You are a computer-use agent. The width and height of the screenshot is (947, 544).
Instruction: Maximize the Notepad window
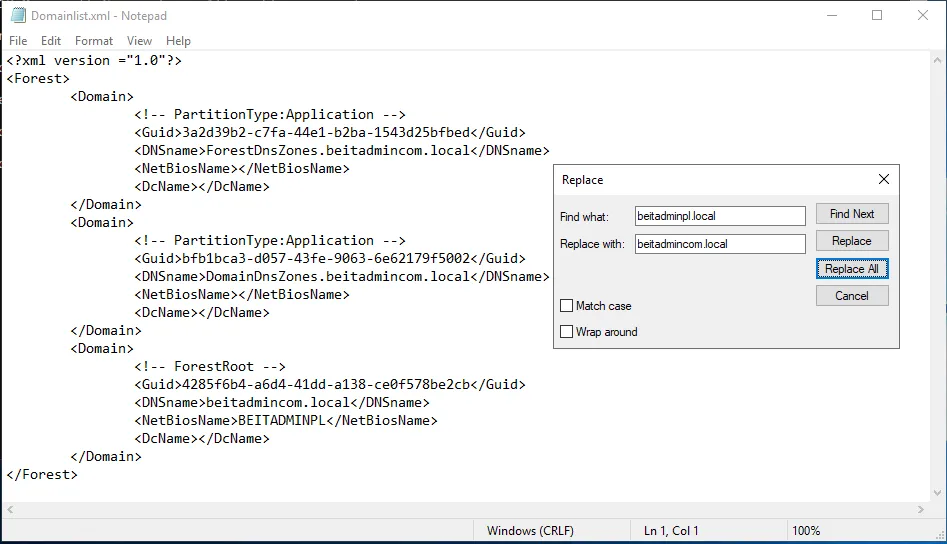point(877,15)
